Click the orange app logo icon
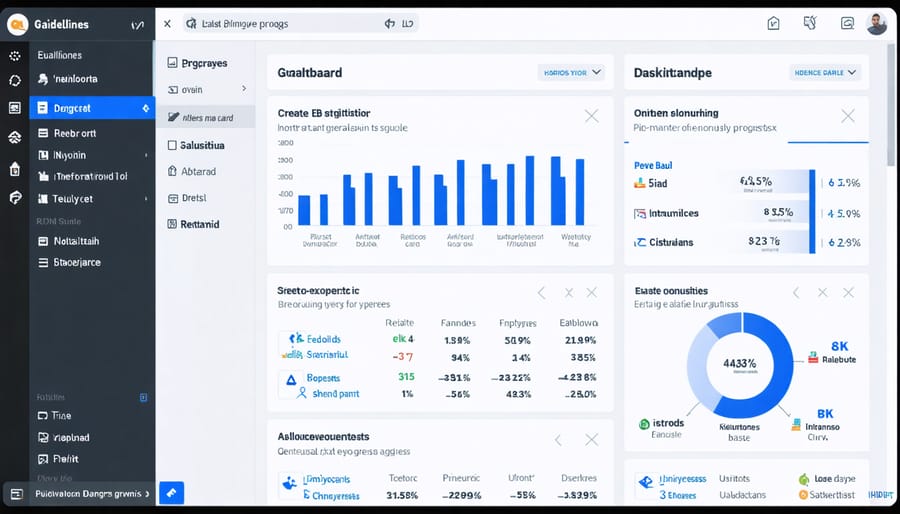 (x=16, y=22)
